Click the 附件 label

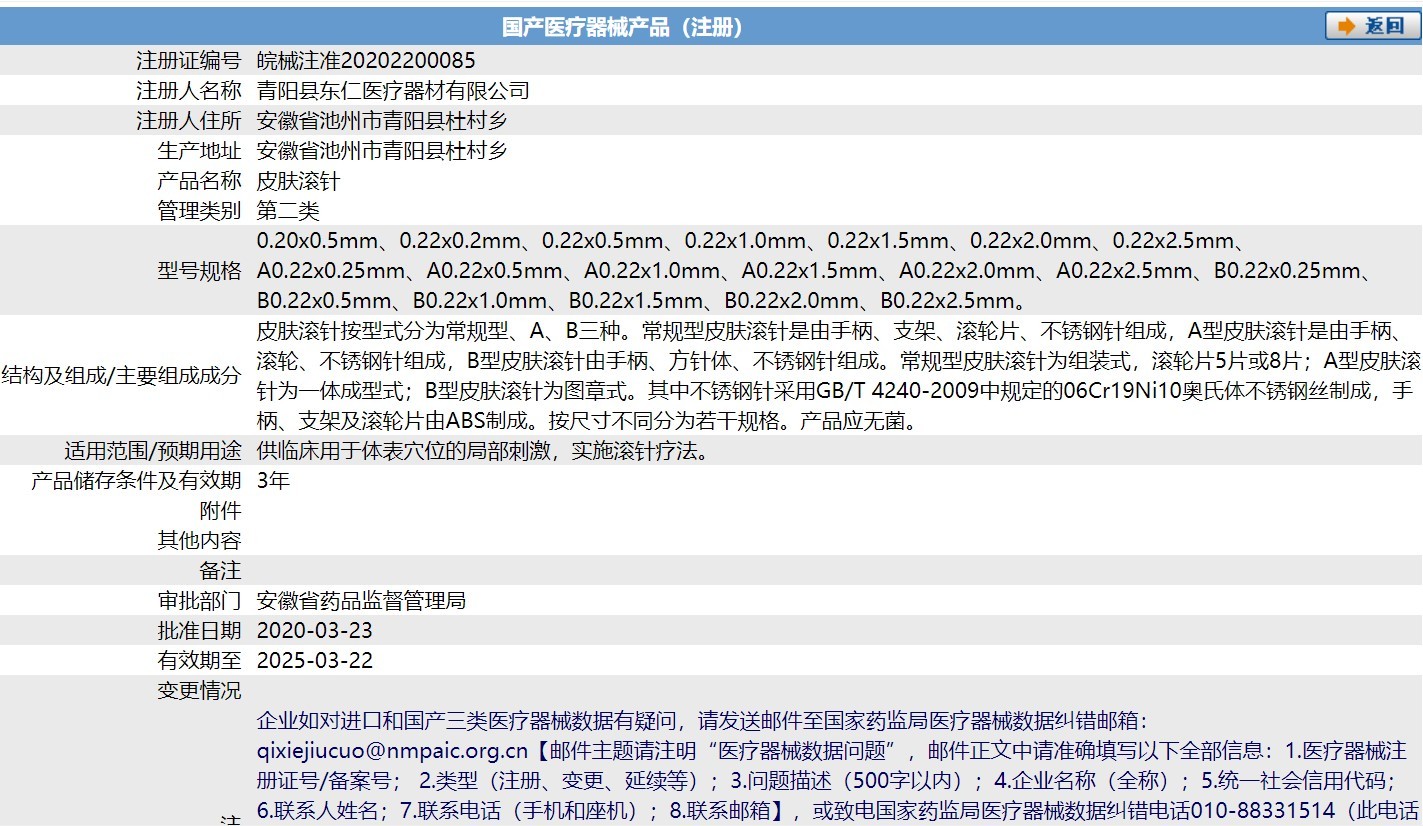click(x=220, y=511)
